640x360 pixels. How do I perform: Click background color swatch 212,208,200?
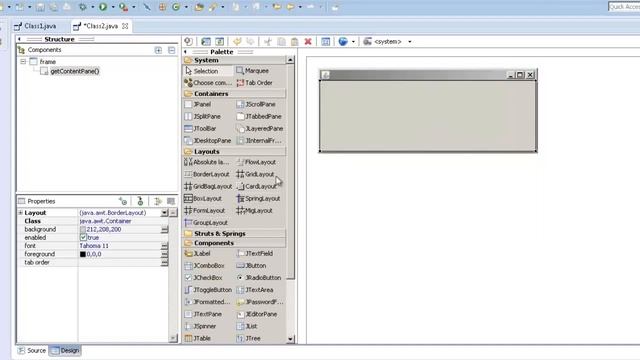83,229
